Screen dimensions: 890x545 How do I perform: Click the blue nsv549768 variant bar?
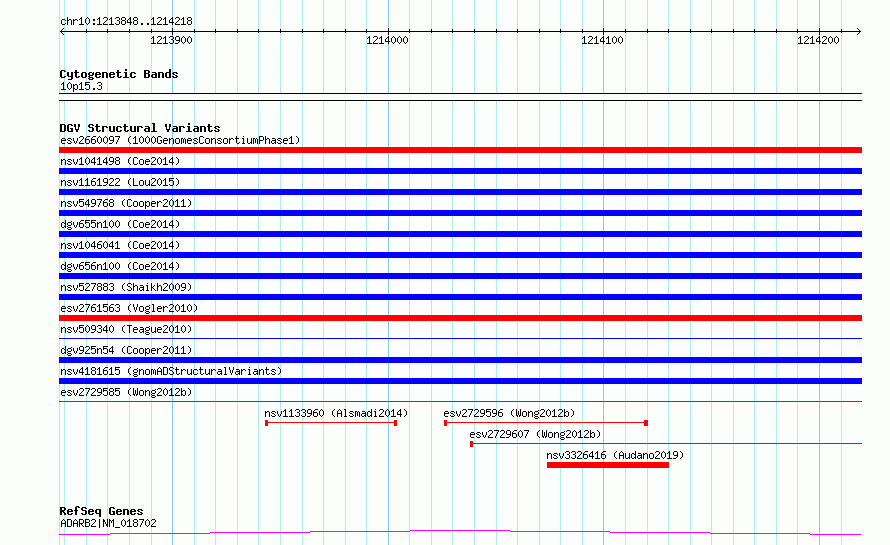point(460,213)
